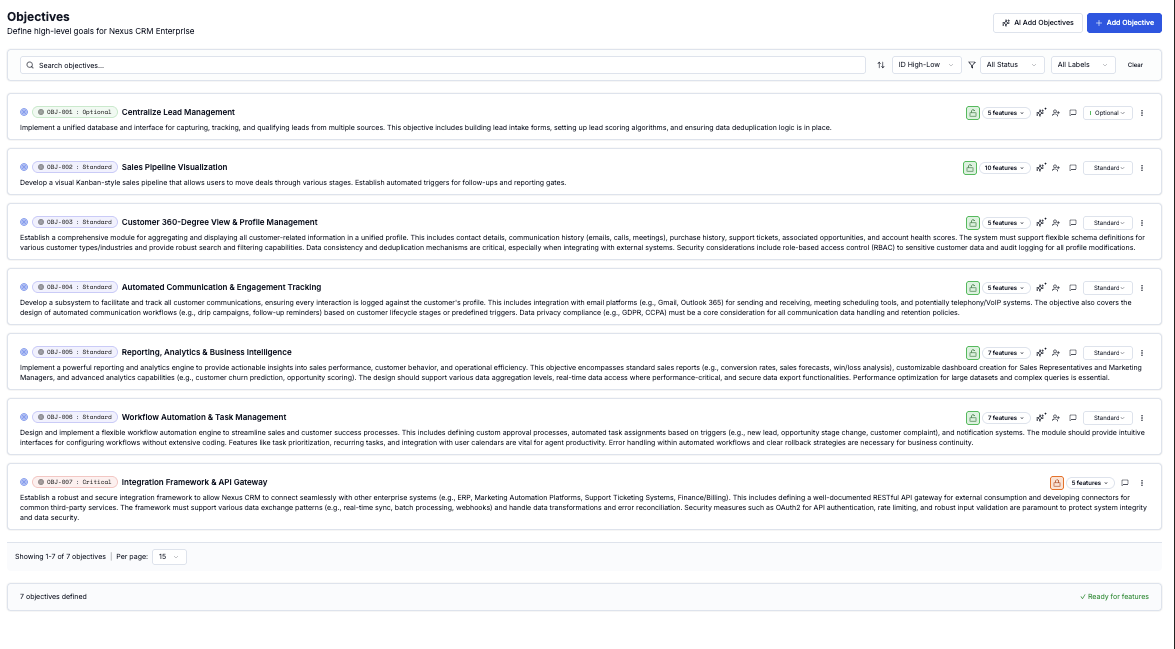Click the AI generate icon for Workflow Automation objective
The width and height of the screenshot is (1175, 649).
pos(1040,417)
